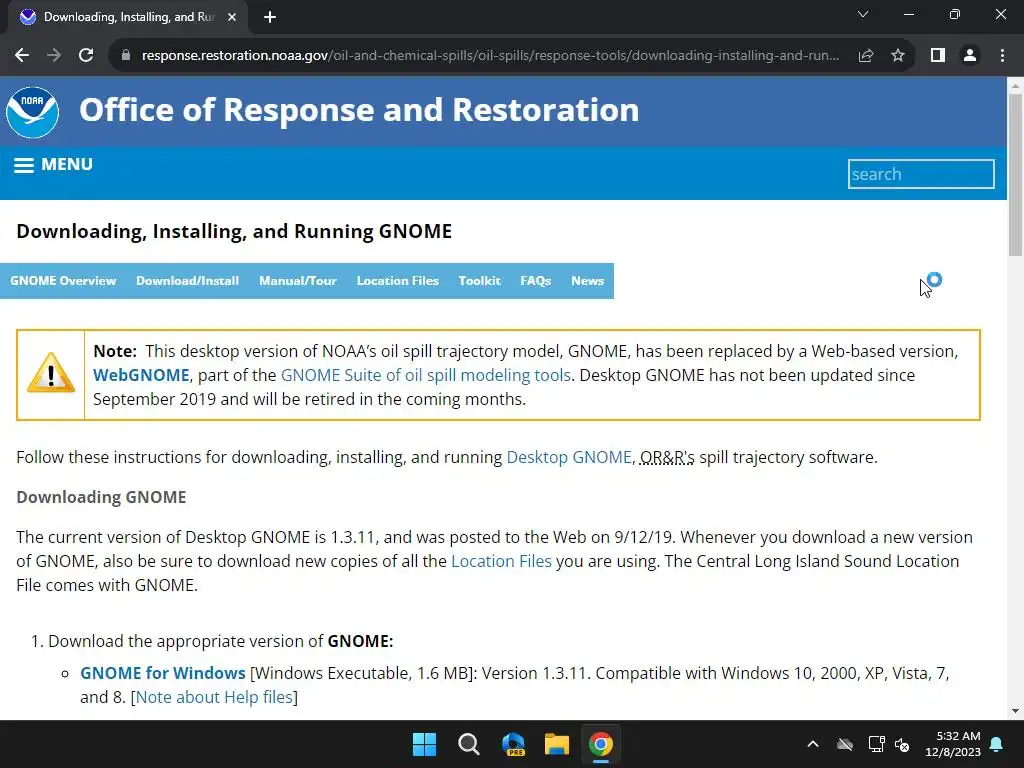Image resolution: width=1024 pixels, height=768 pixels.
Task: Open the network display tray icon
Action: coord(876,744)
